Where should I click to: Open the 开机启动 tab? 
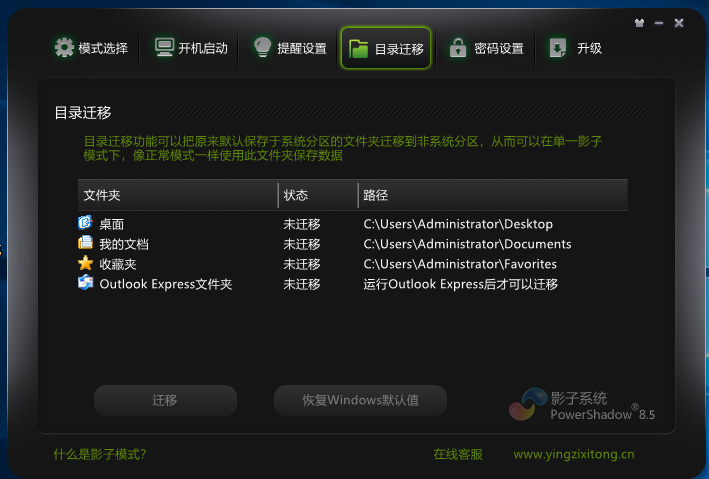pyautogui.click(x=191, y=48)
